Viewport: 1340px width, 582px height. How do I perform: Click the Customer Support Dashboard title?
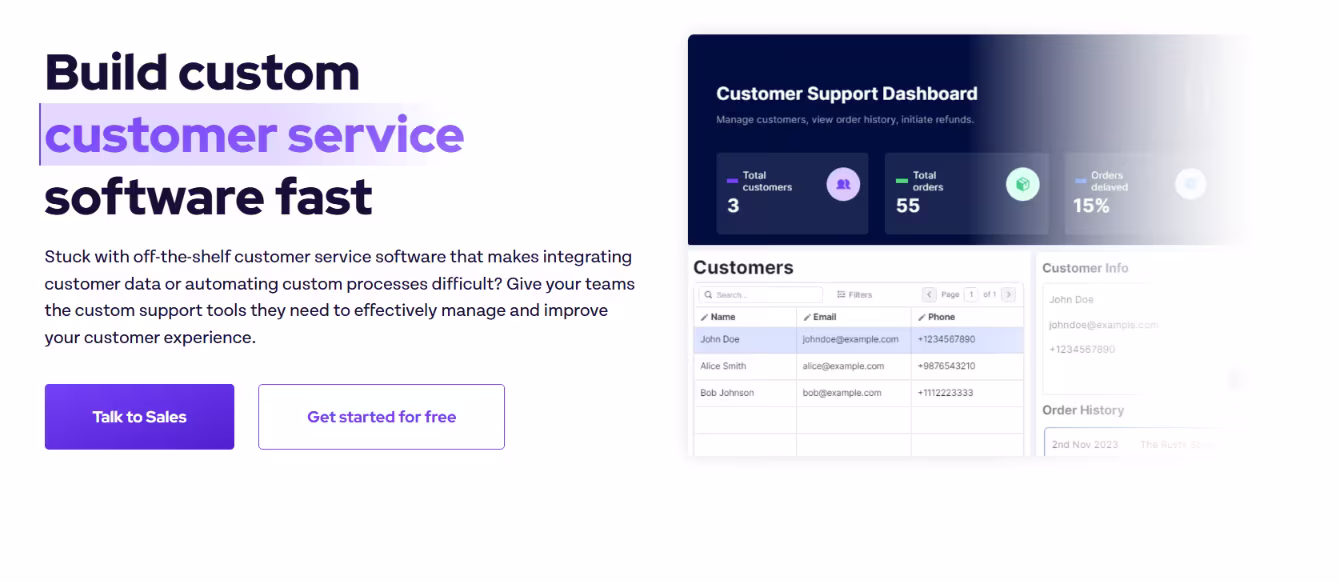(847, 94)
